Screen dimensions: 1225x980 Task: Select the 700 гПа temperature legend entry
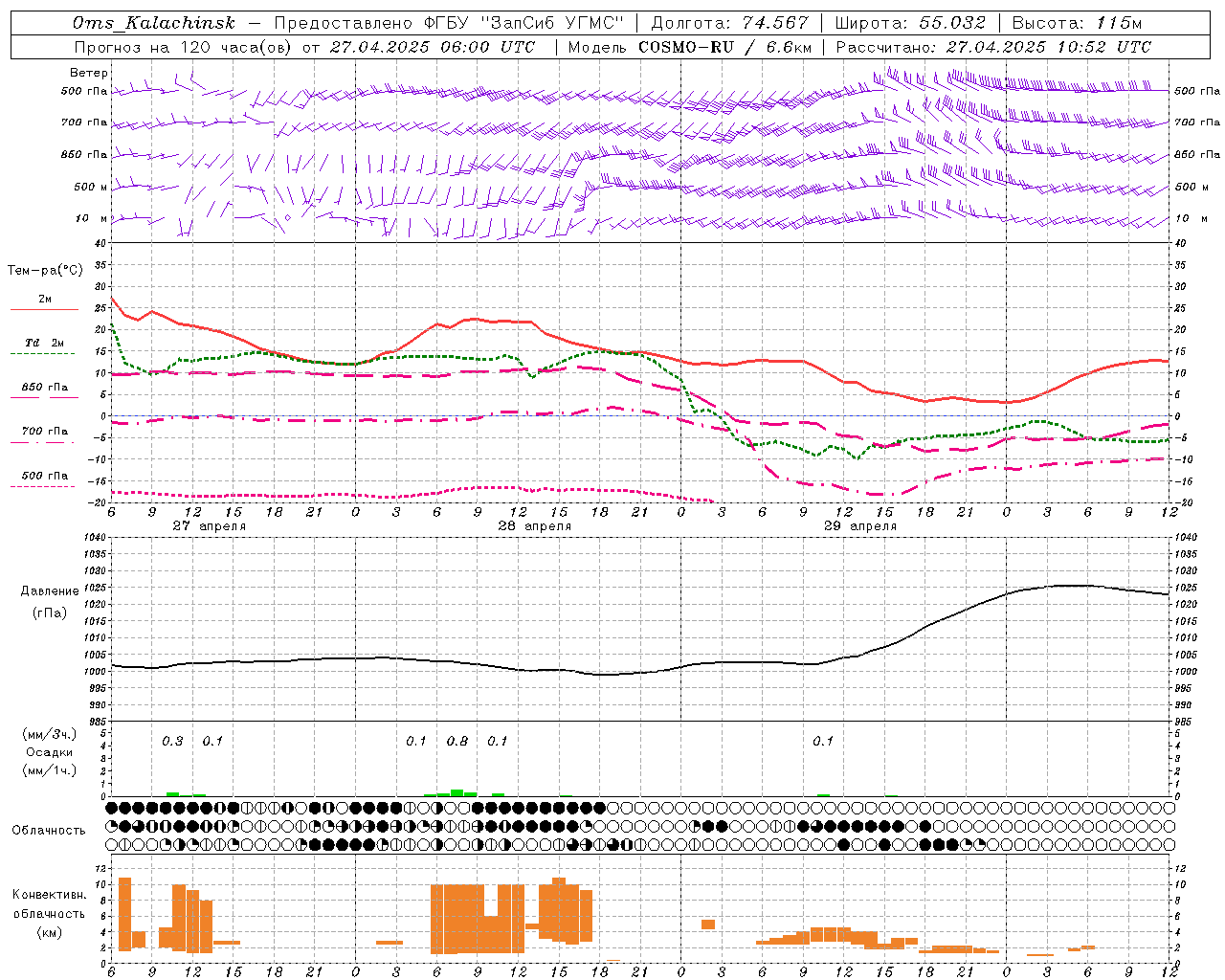coord(44,432)
